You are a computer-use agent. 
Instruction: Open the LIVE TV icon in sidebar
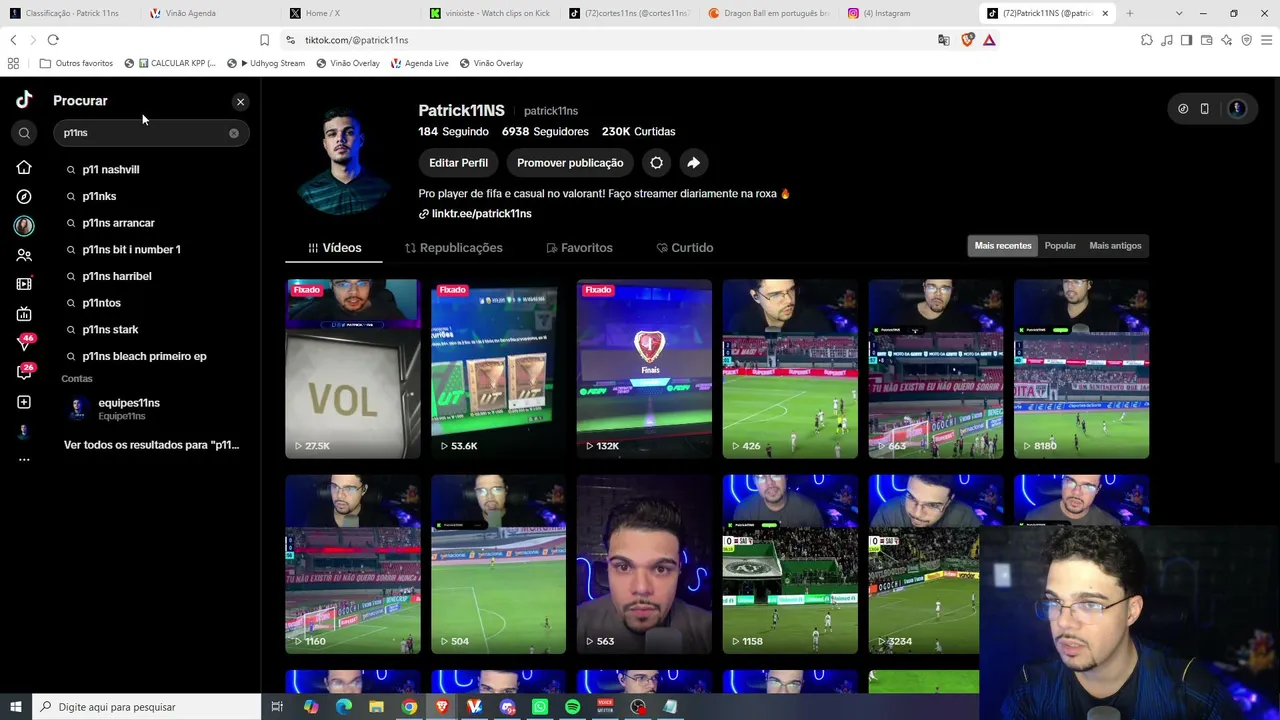[x=24, y=284]
